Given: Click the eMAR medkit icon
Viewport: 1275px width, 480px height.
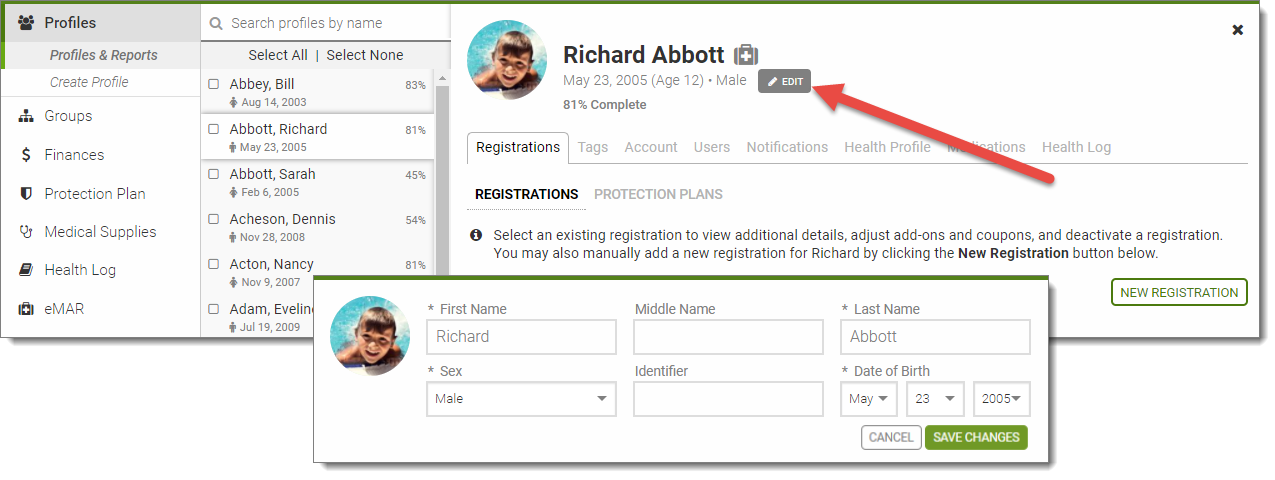Looking at the screenshot, I should 26,309.
